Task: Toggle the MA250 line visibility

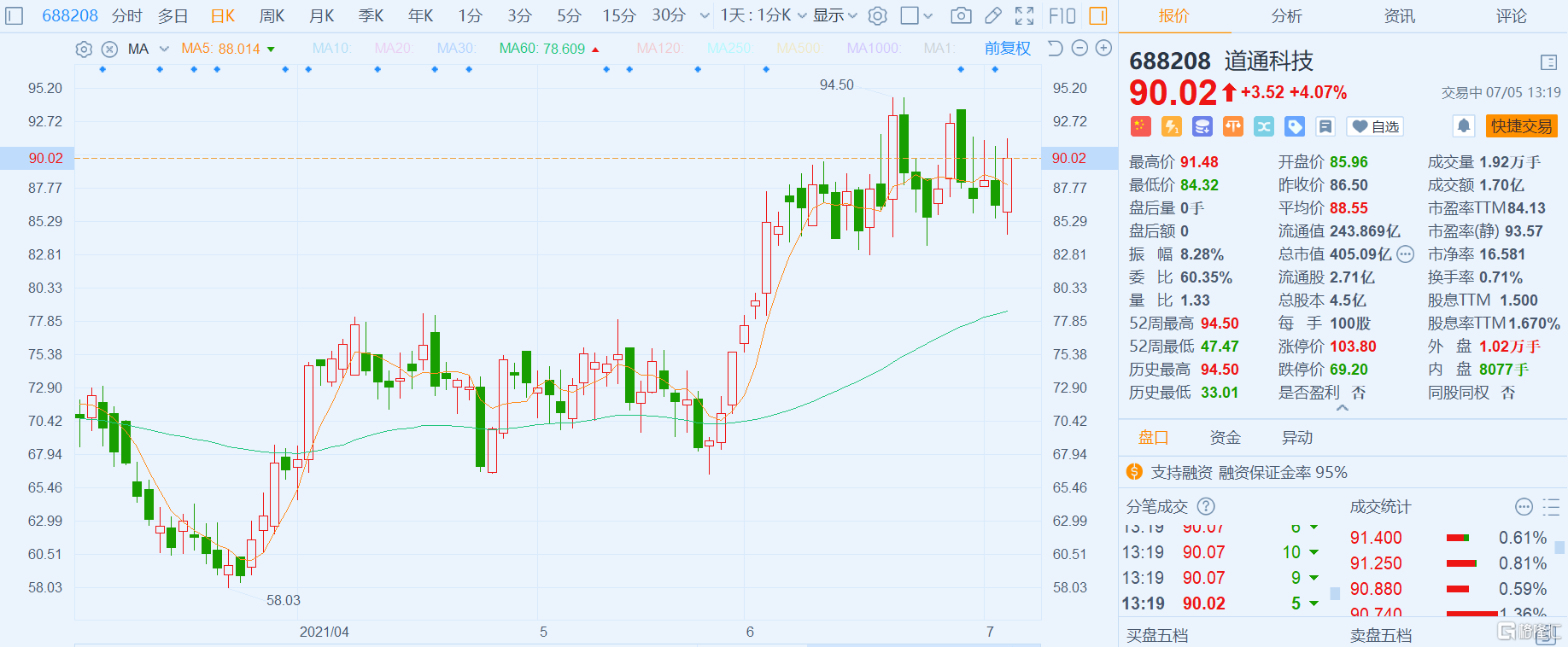Action: tap(729, 49)
